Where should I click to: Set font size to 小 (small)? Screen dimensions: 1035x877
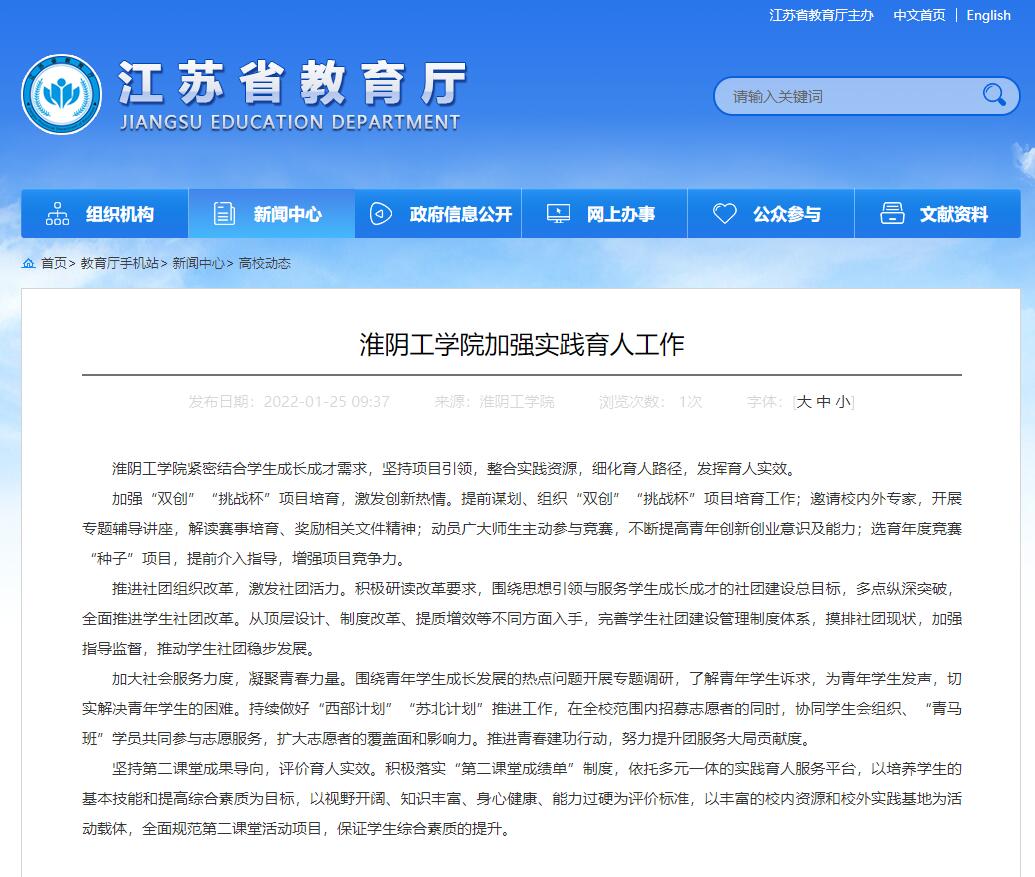pyautogui.click(x=843, y=402)
